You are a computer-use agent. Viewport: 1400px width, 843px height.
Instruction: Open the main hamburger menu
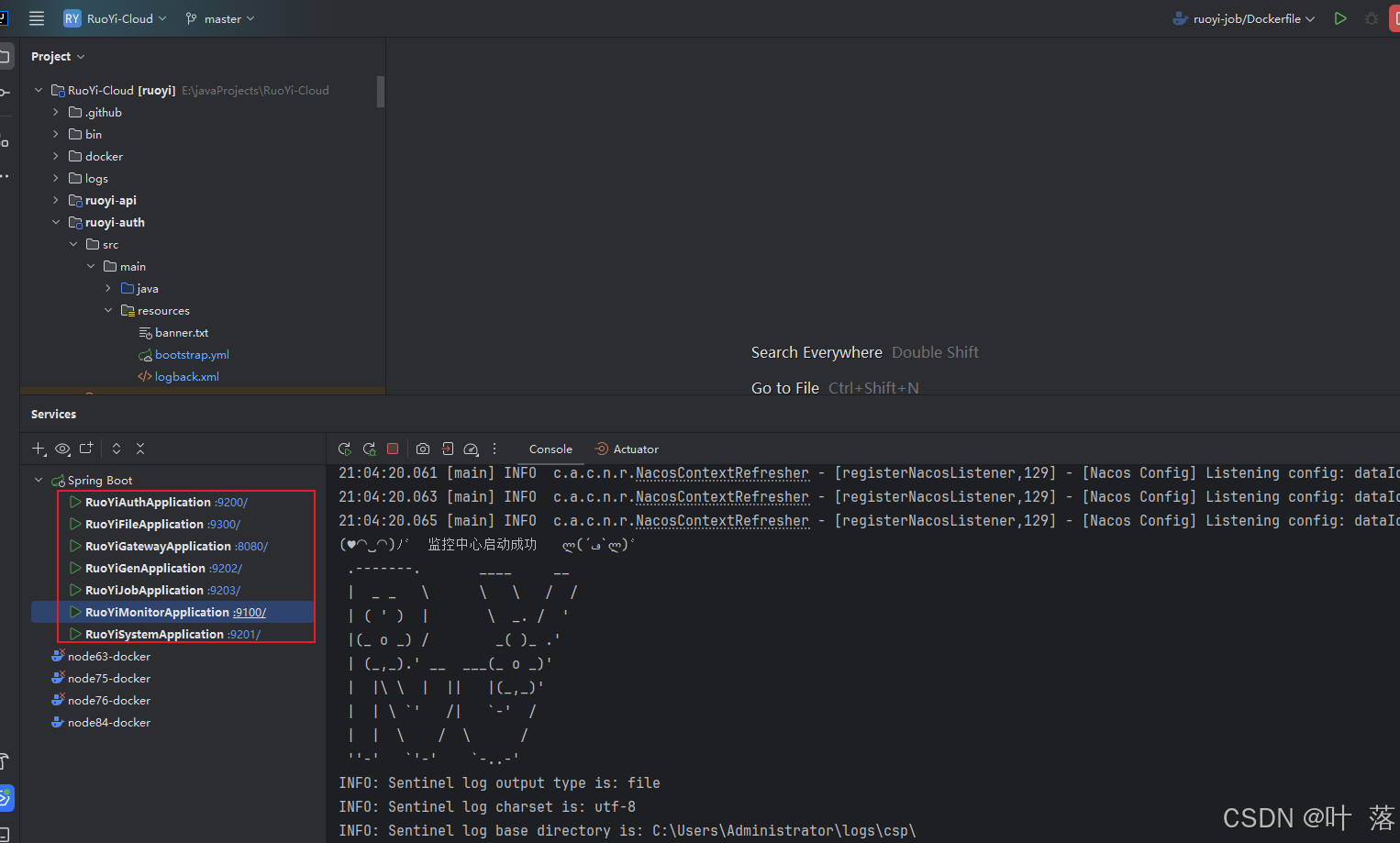[37, 18]
